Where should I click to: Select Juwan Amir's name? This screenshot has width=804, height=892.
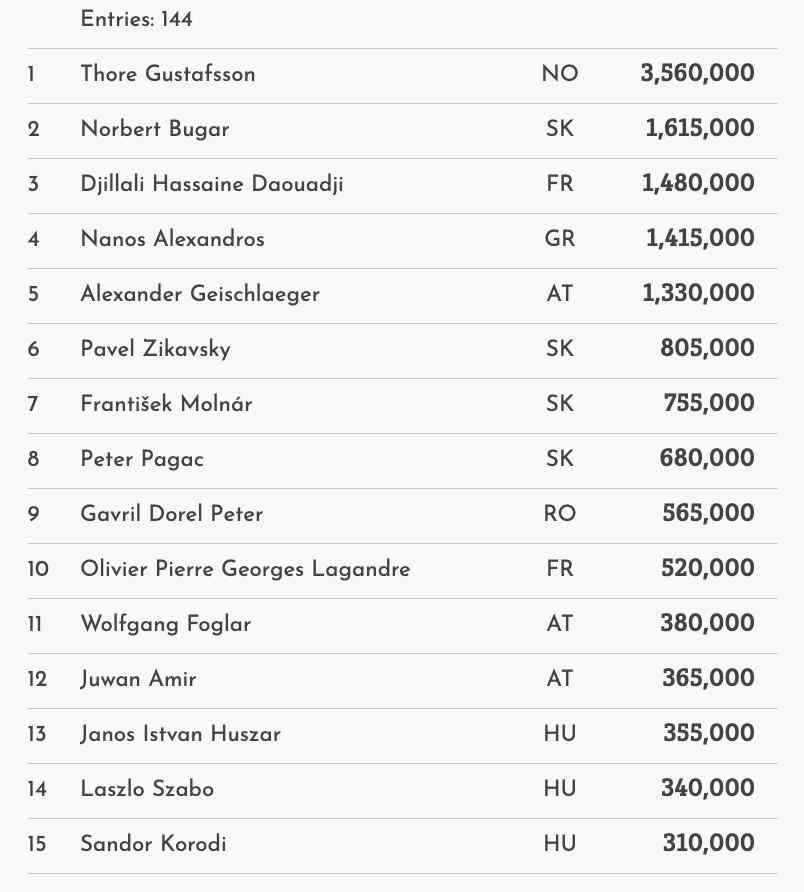(138, 679)
